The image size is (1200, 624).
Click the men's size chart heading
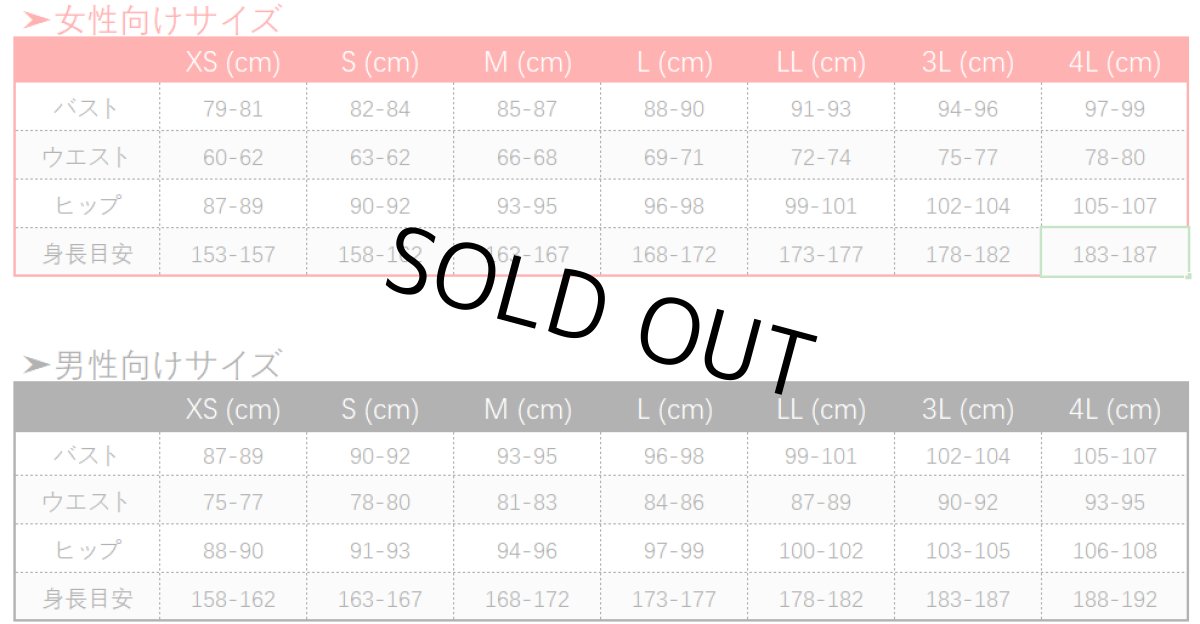[152, 365]
